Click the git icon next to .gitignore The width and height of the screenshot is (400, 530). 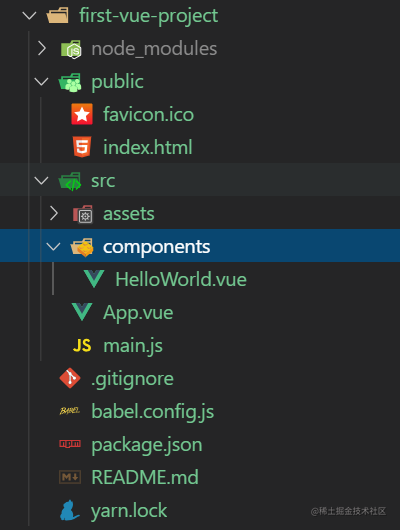click(70, 378)
